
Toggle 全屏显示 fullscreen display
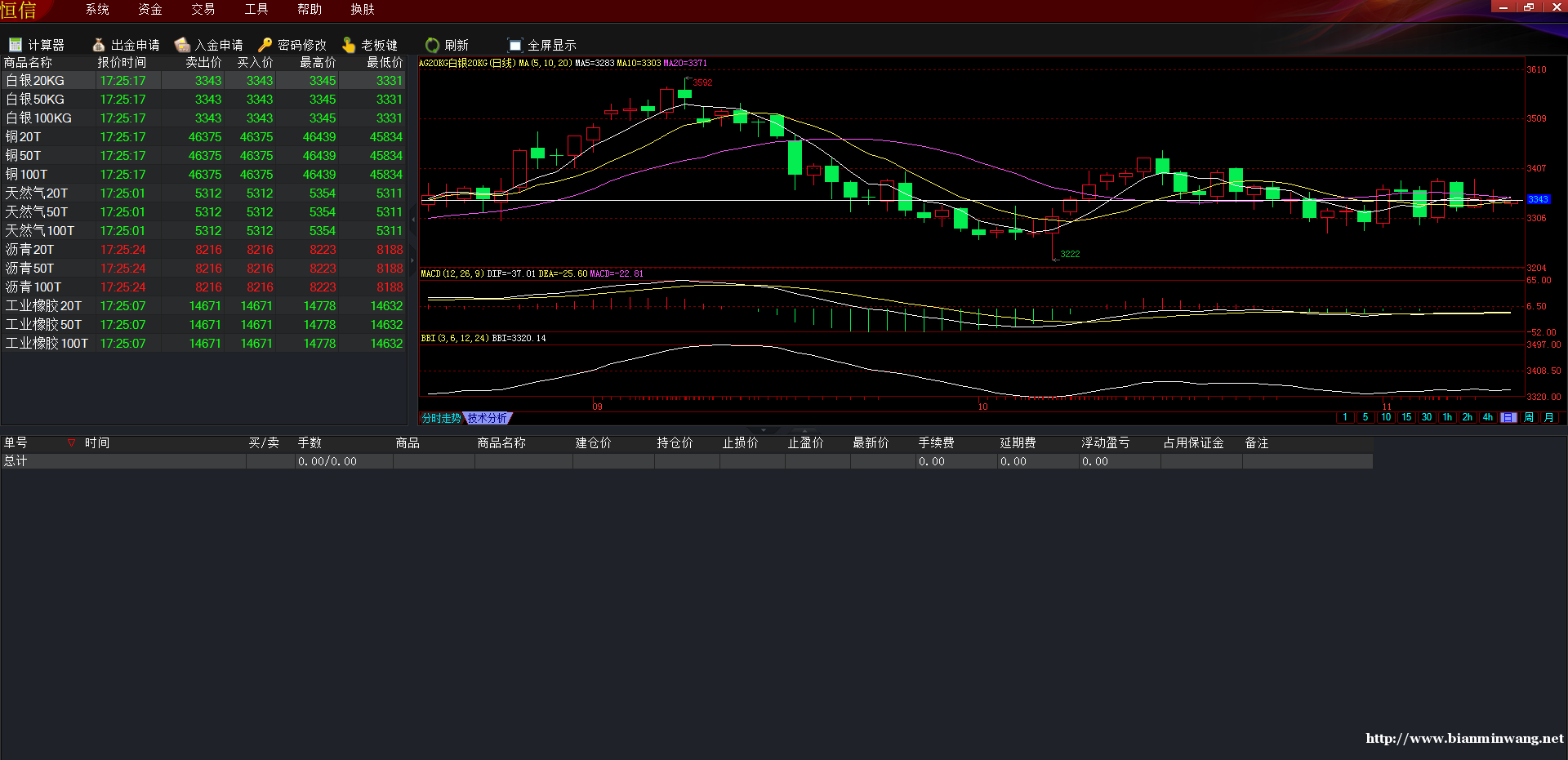(541, 45)
